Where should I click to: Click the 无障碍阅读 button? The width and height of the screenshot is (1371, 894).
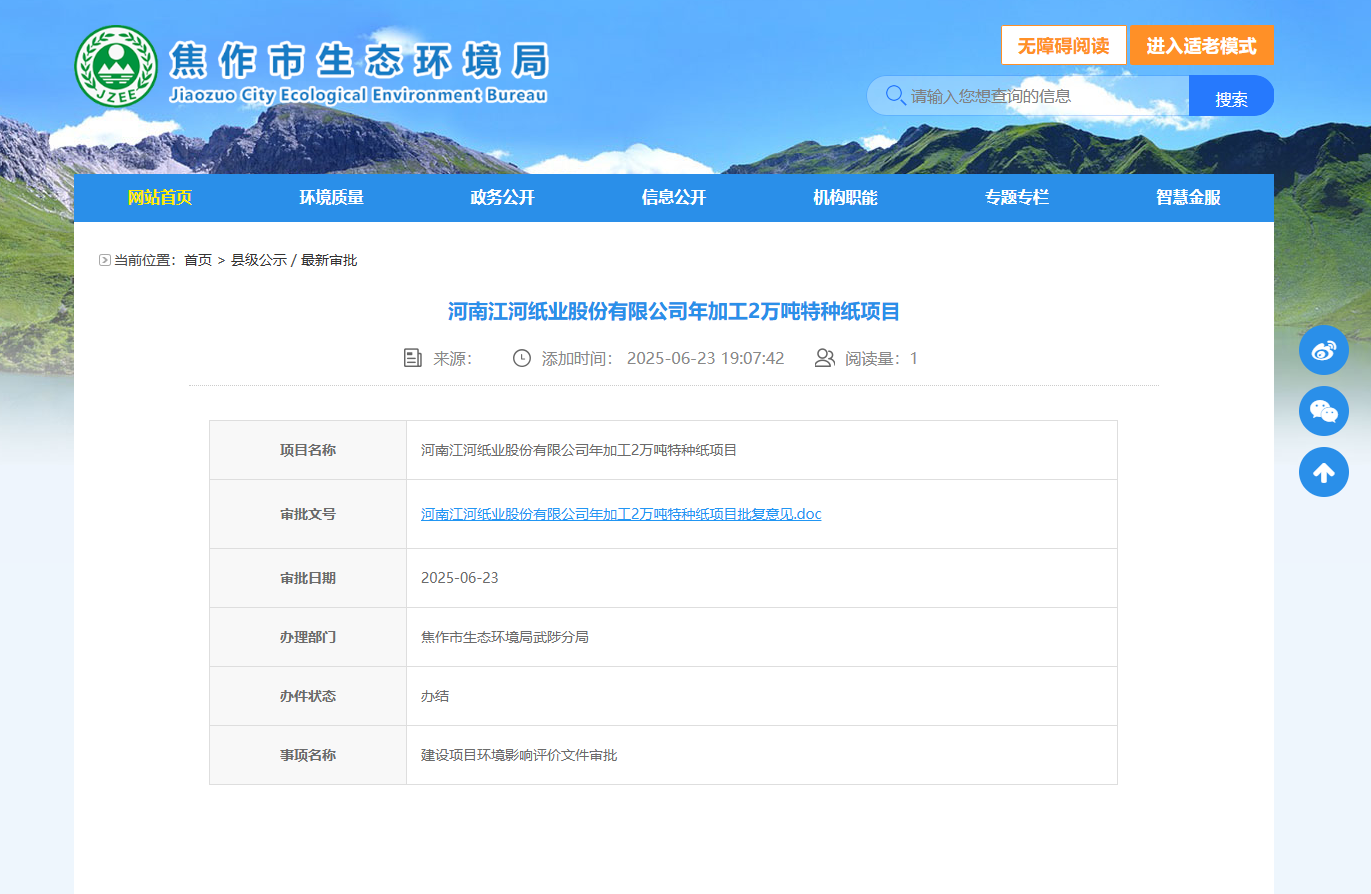1064,46
